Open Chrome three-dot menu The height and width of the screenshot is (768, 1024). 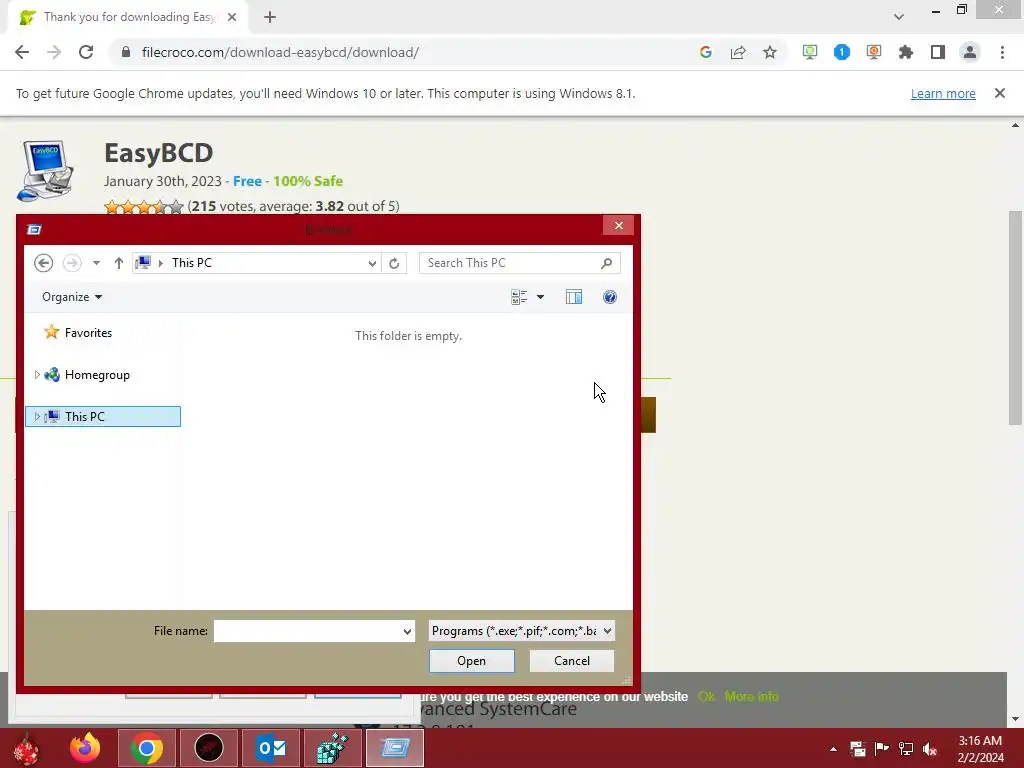(1002, 52)
